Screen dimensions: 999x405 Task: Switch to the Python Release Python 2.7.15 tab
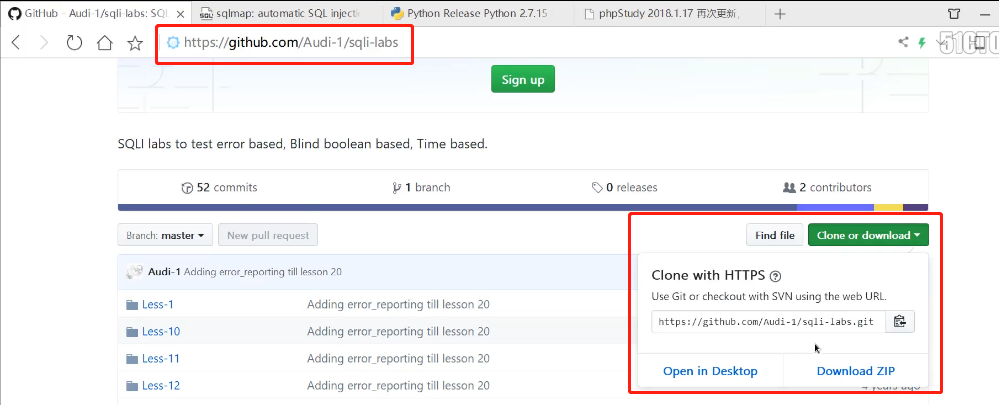(478, 13)
